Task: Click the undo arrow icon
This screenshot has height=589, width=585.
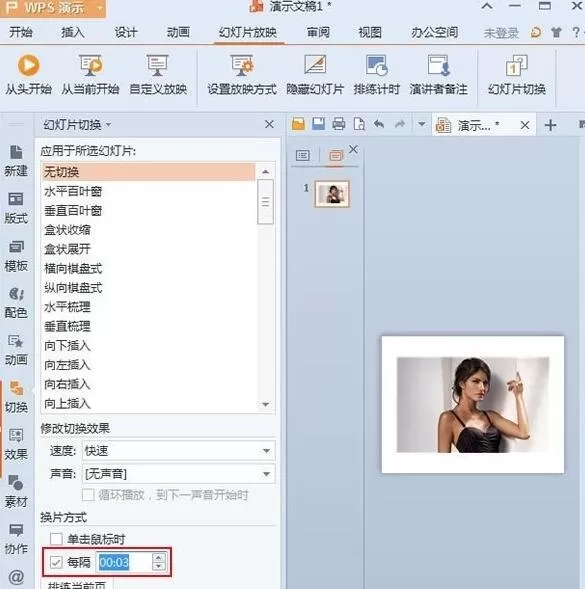Action: click(379, 124)
